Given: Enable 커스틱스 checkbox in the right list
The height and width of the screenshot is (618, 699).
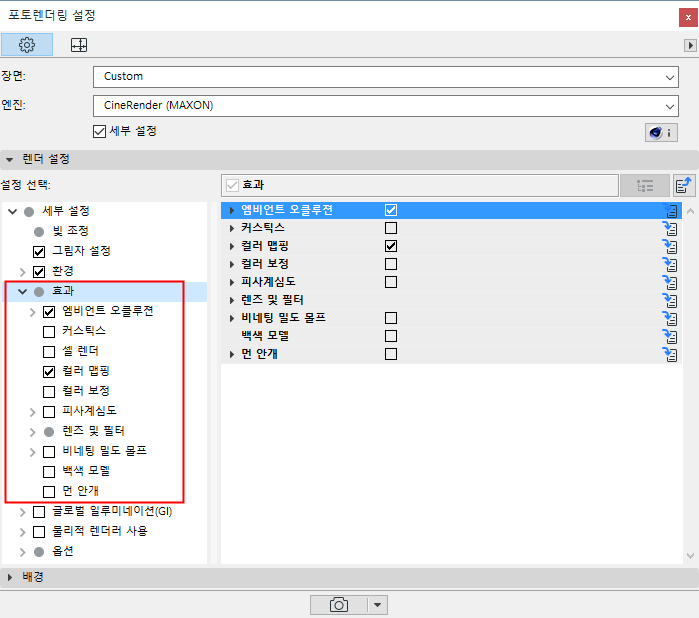Looking at the screenshot, I should 391,228.
